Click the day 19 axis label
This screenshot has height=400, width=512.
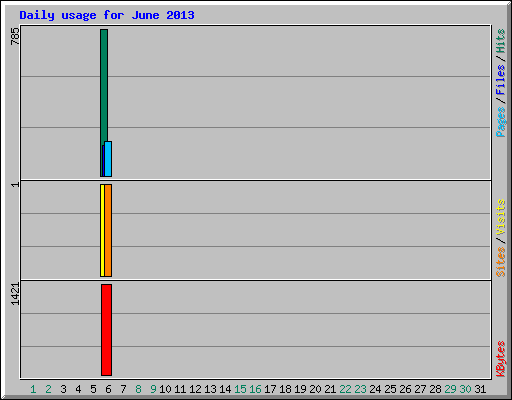coord(300,389)
